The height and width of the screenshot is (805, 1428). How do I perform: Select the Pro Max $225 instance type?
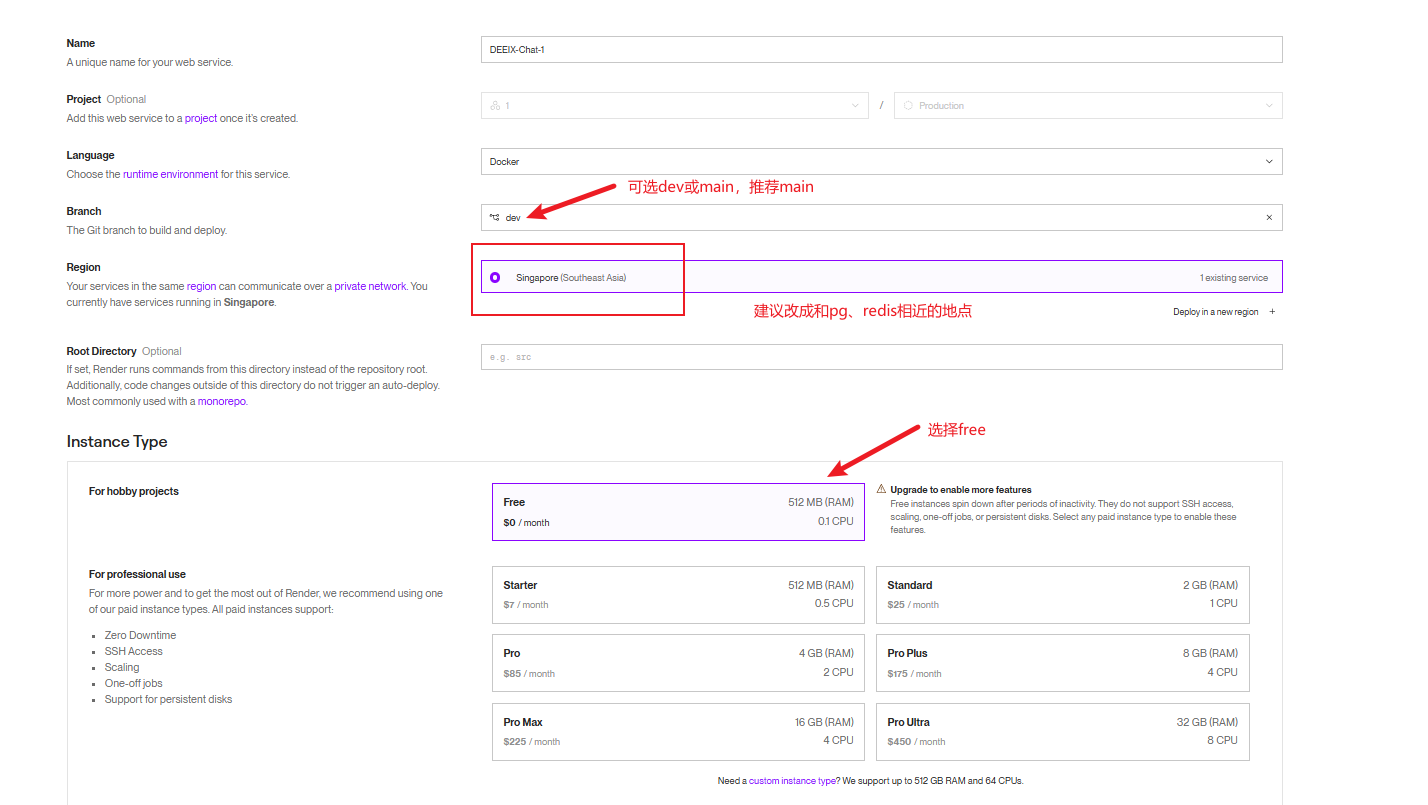coord(678,732)
